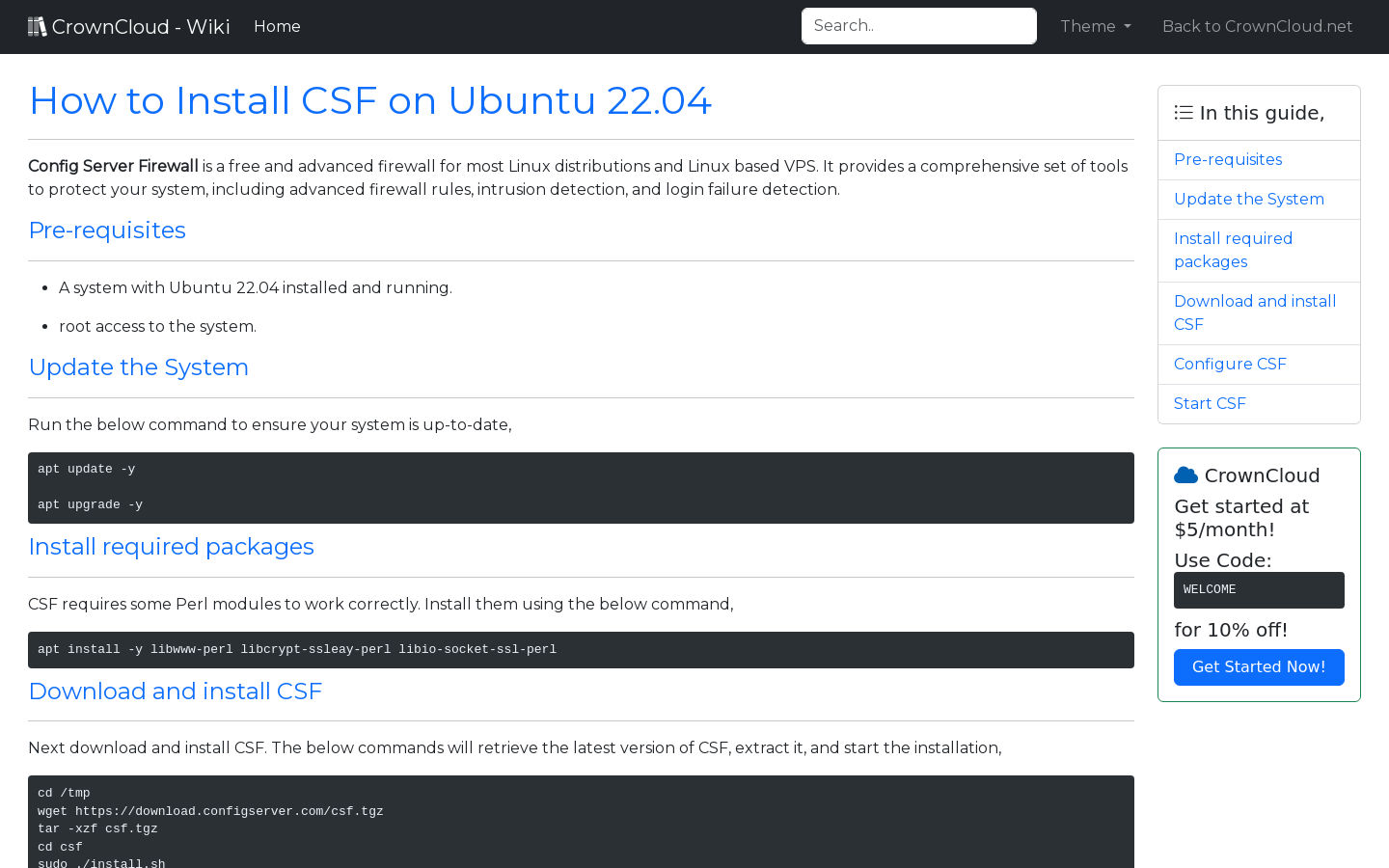Open 'Download and install CSF' sidebar link
This screenshot has width=1389, height=868.
pos(1255,312)
